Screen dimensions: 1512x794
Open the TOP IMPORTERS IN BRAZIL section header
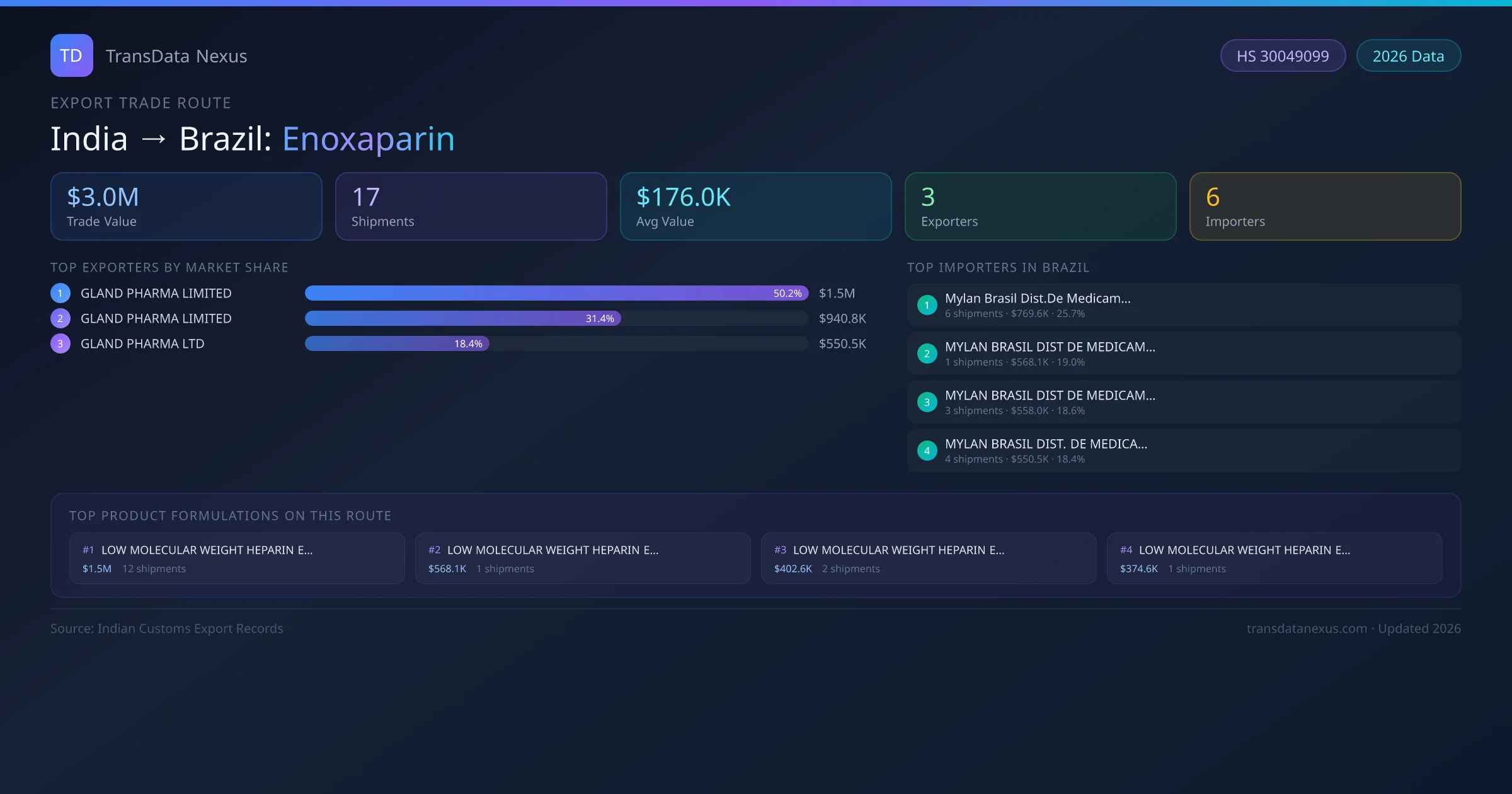(999, 267)
